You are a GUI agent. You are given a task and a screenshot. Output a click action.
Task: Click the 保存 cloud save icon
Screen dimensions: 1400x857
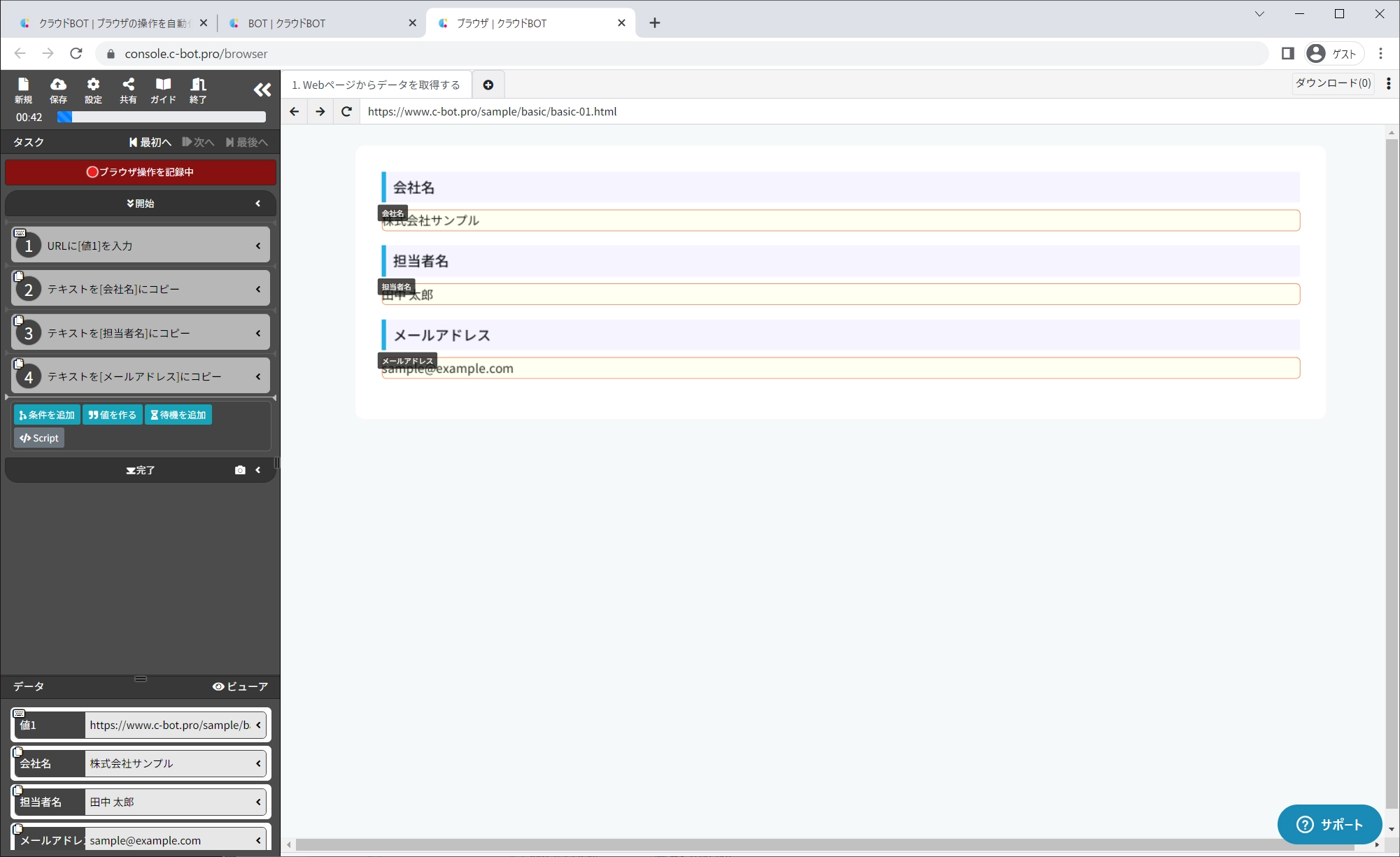[x=58, y=90]
